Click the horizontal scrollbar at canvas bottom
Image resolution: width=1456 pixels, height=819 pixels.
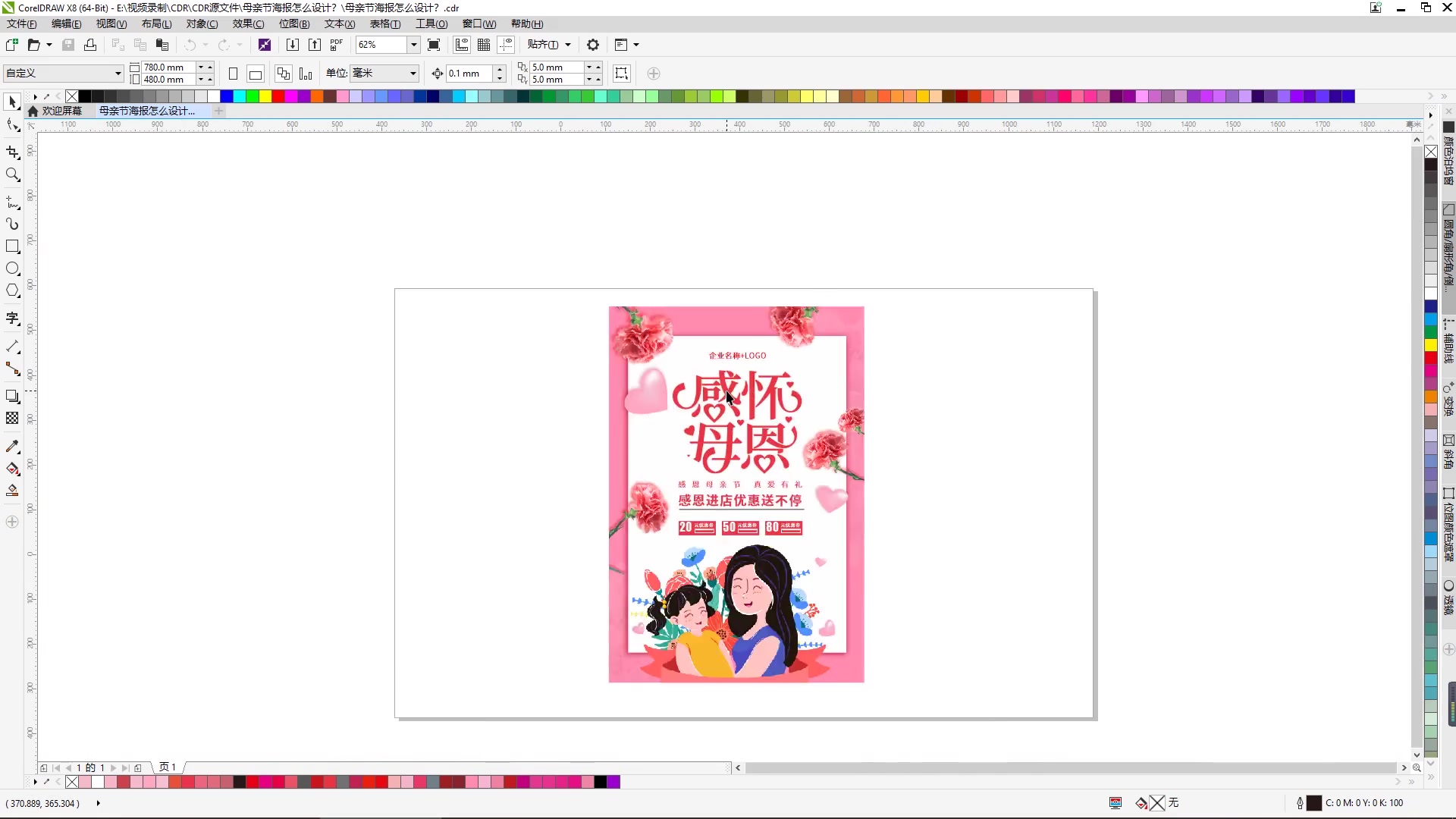pos(1071,768)
